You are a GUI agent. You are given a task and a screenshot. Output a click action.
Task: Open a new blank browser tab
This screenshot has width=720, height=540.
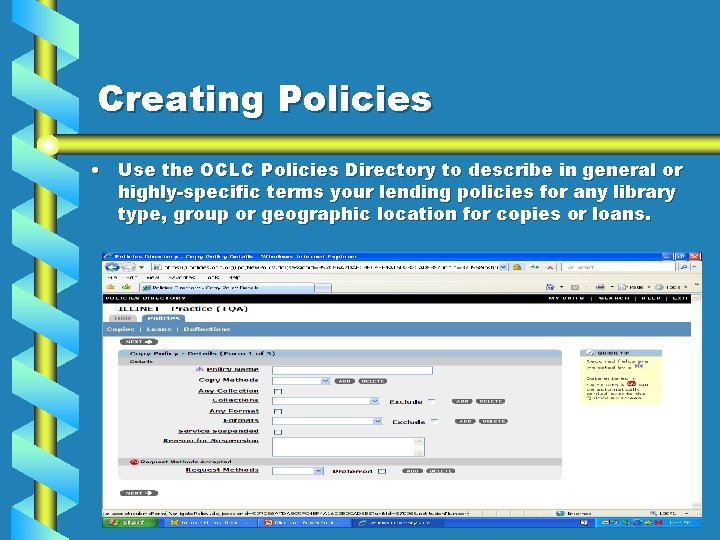pyautogui.click(x=323, y=288)
